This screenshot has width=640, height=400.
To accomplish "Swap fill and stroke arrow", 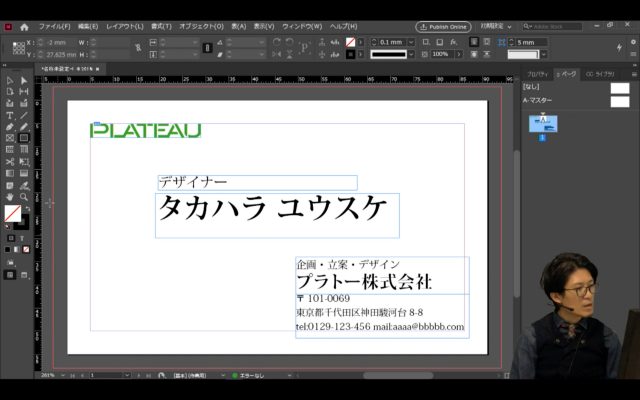I will pyautogui.click(x=27, y=209).
